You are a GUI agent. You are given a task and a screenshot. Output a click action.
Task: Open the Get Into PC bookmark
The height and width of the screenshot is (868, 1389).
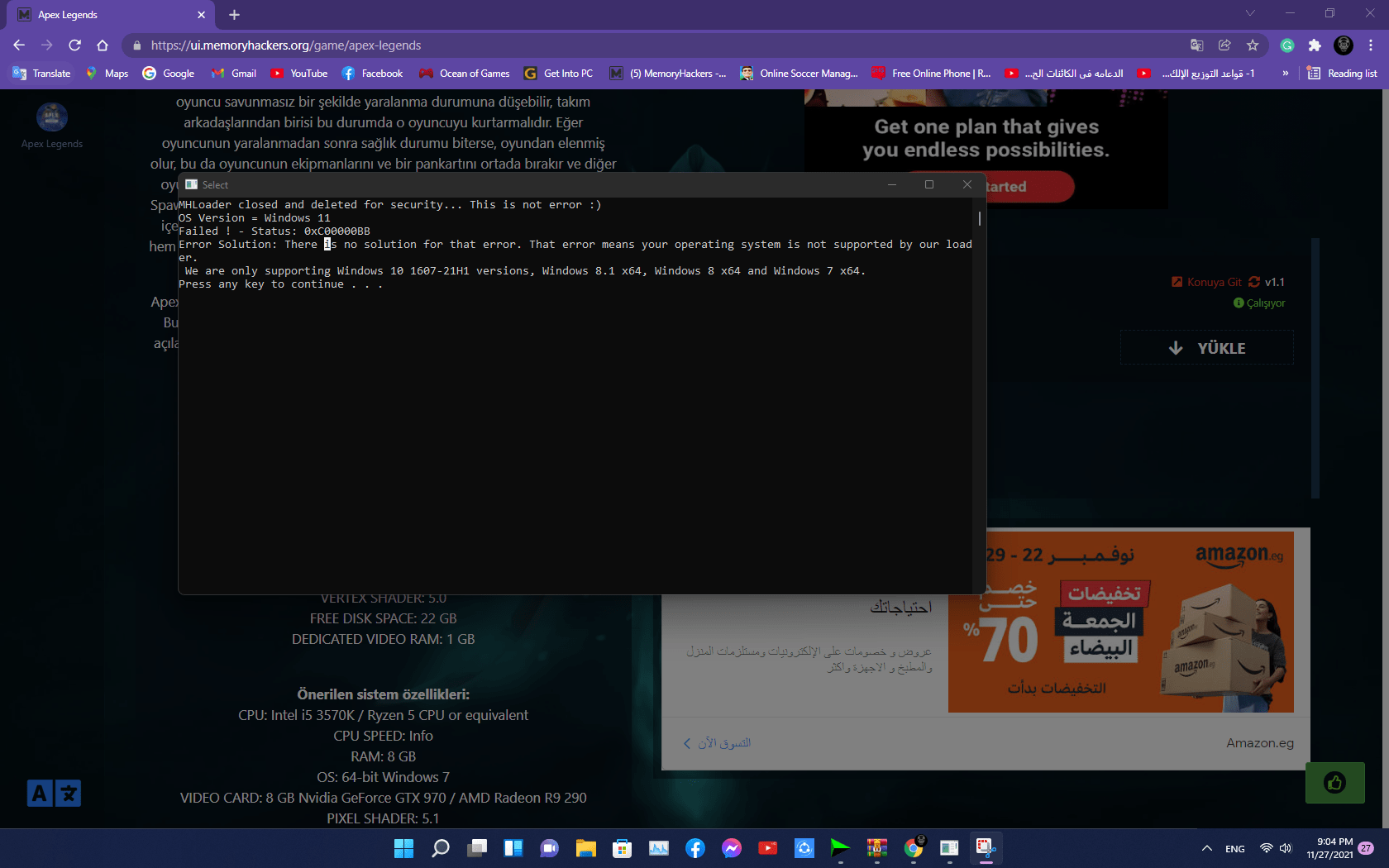click(559, 74)
